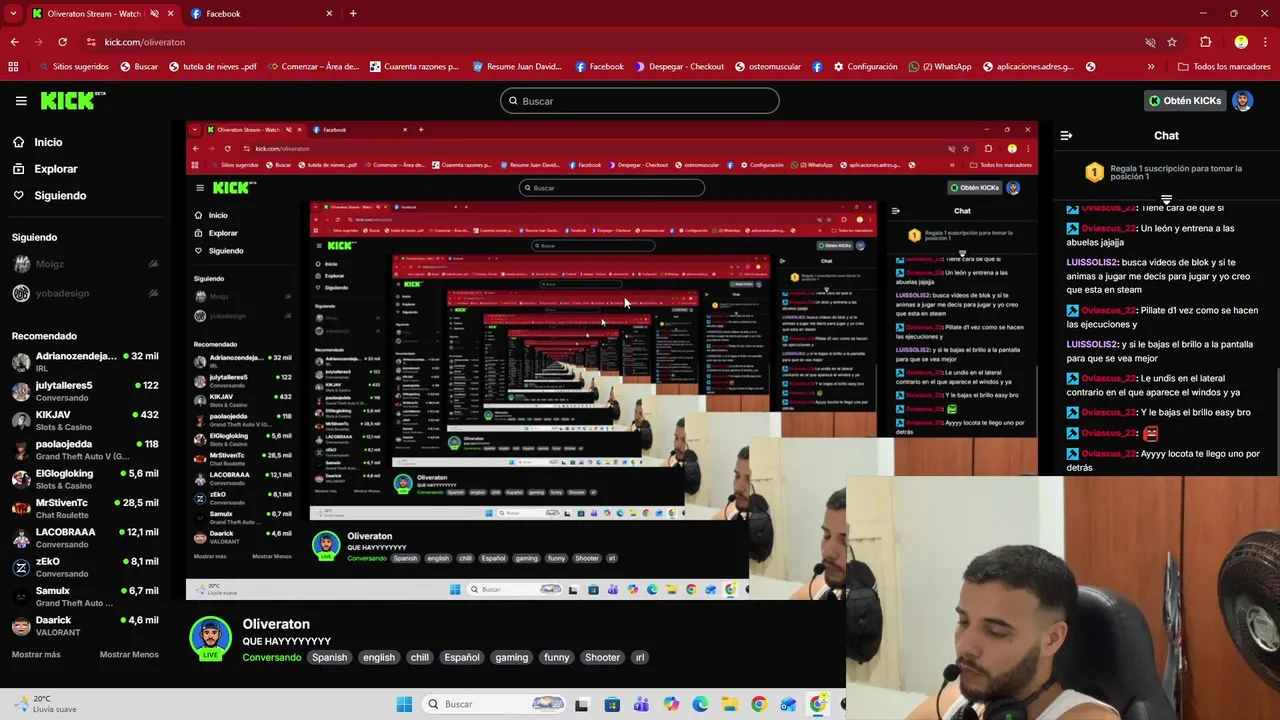Open followed channel Moigz
The image size is (1280, 720).
[85, 264]
